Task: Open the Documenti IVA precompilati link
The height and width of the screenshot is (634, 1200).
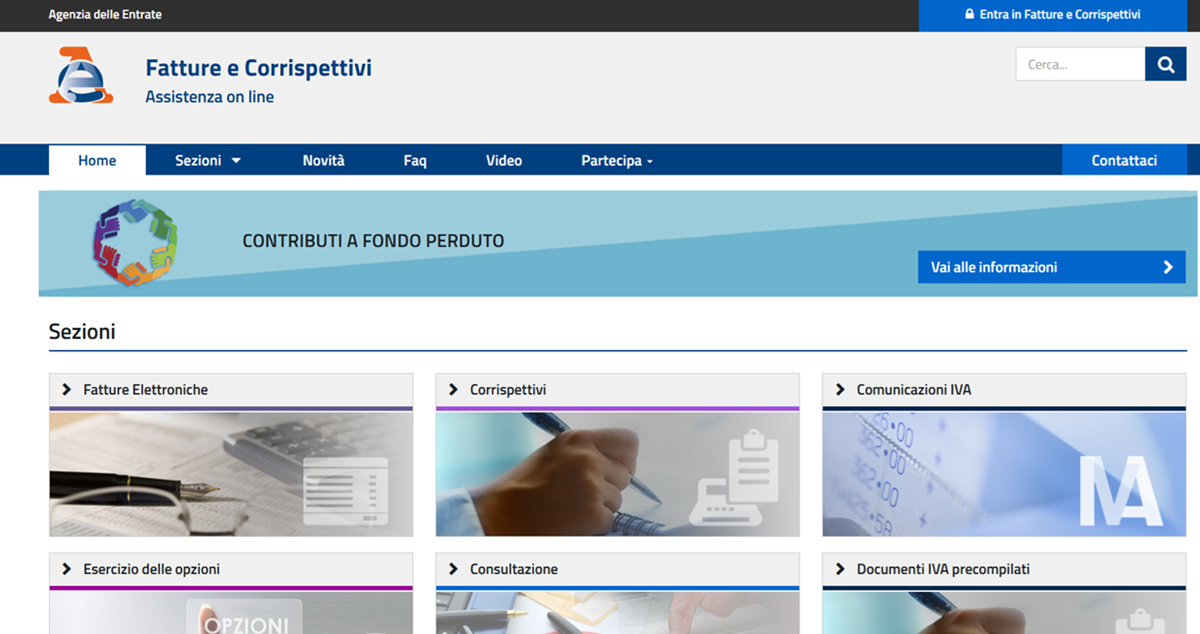Action: [x=943, y=569]
